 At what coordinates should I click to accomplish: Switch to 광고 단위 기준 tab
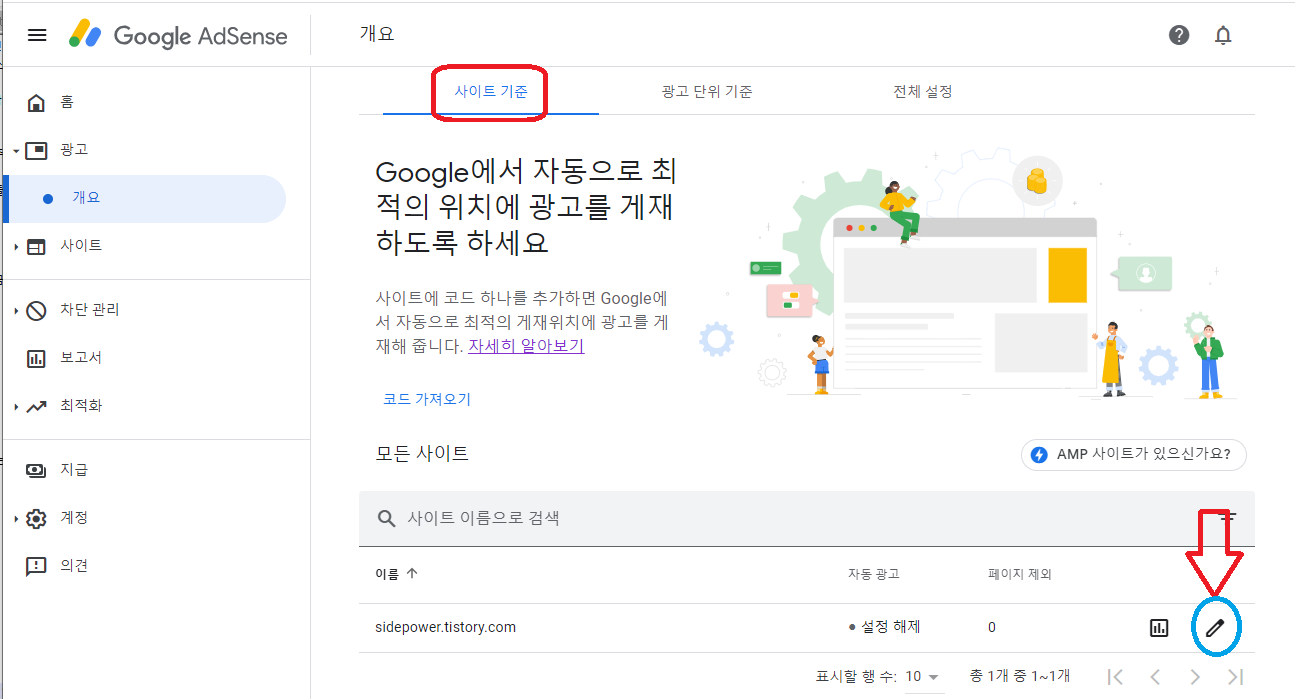click(707, 92)
